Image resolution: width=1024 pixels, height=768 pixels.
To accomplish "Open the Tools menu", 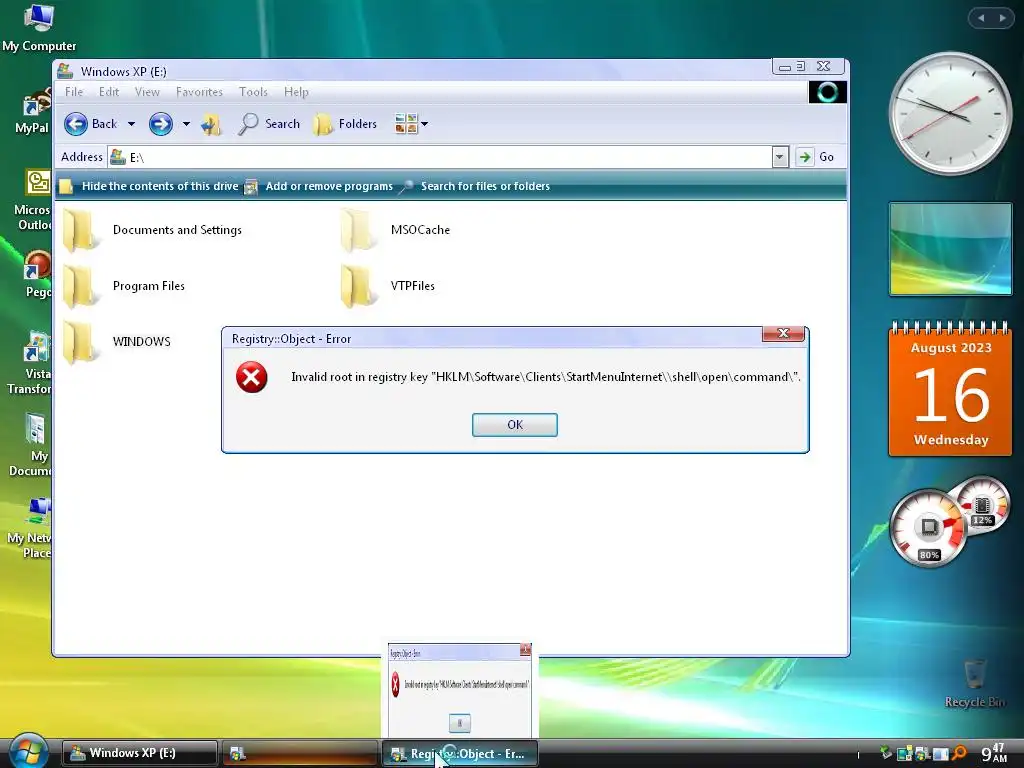I will (x=253, y=91).
